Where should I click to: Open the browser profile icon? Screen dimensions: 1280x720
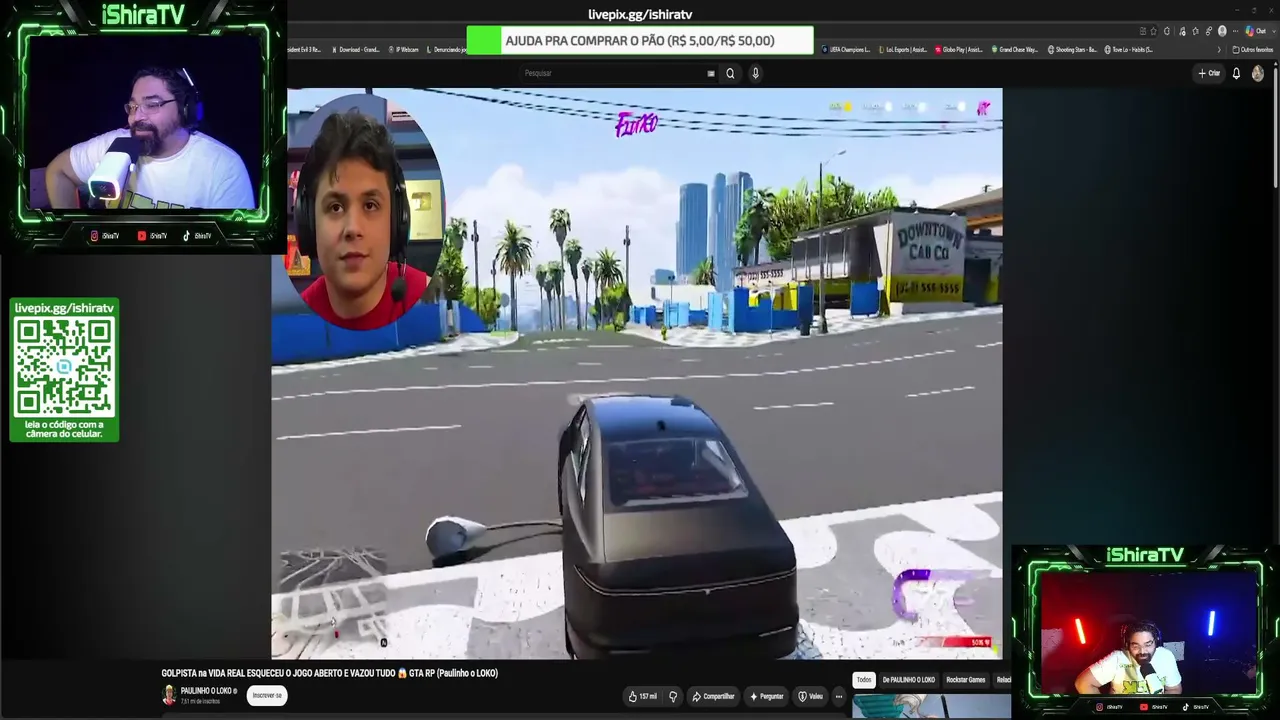click(1222, 31)
